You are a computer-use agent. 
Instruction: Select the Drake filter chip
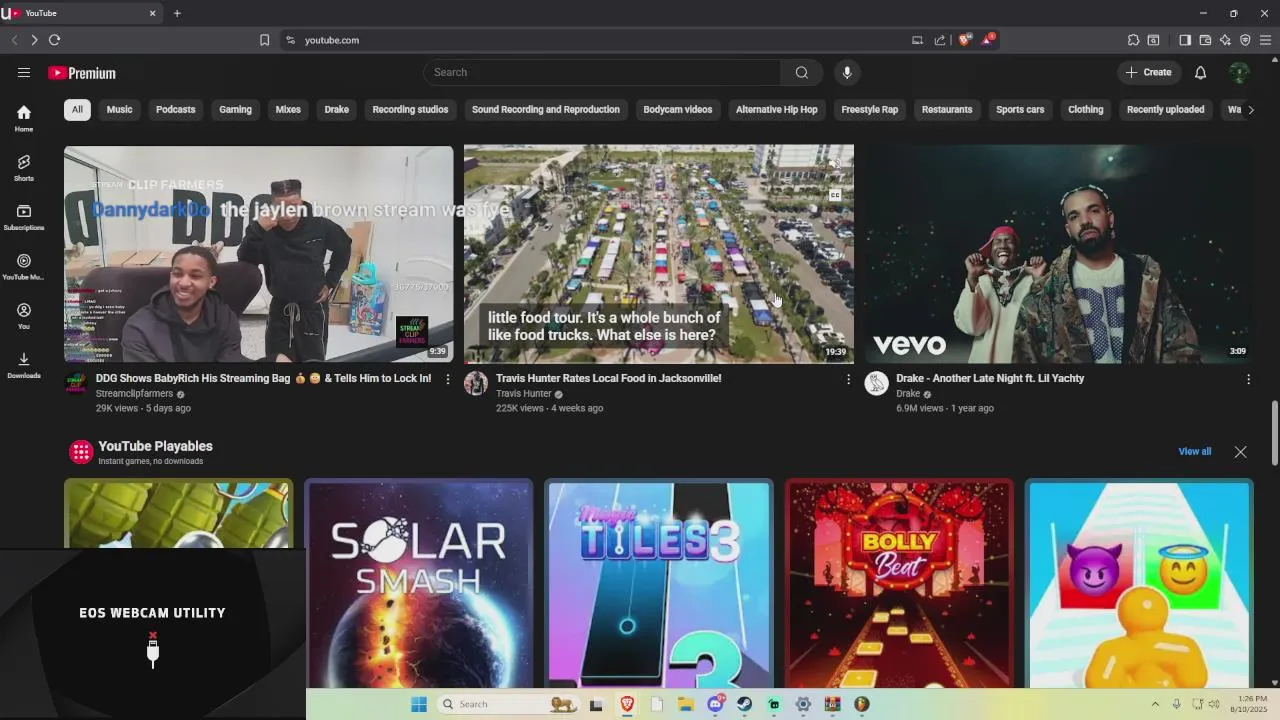(337, 109)
